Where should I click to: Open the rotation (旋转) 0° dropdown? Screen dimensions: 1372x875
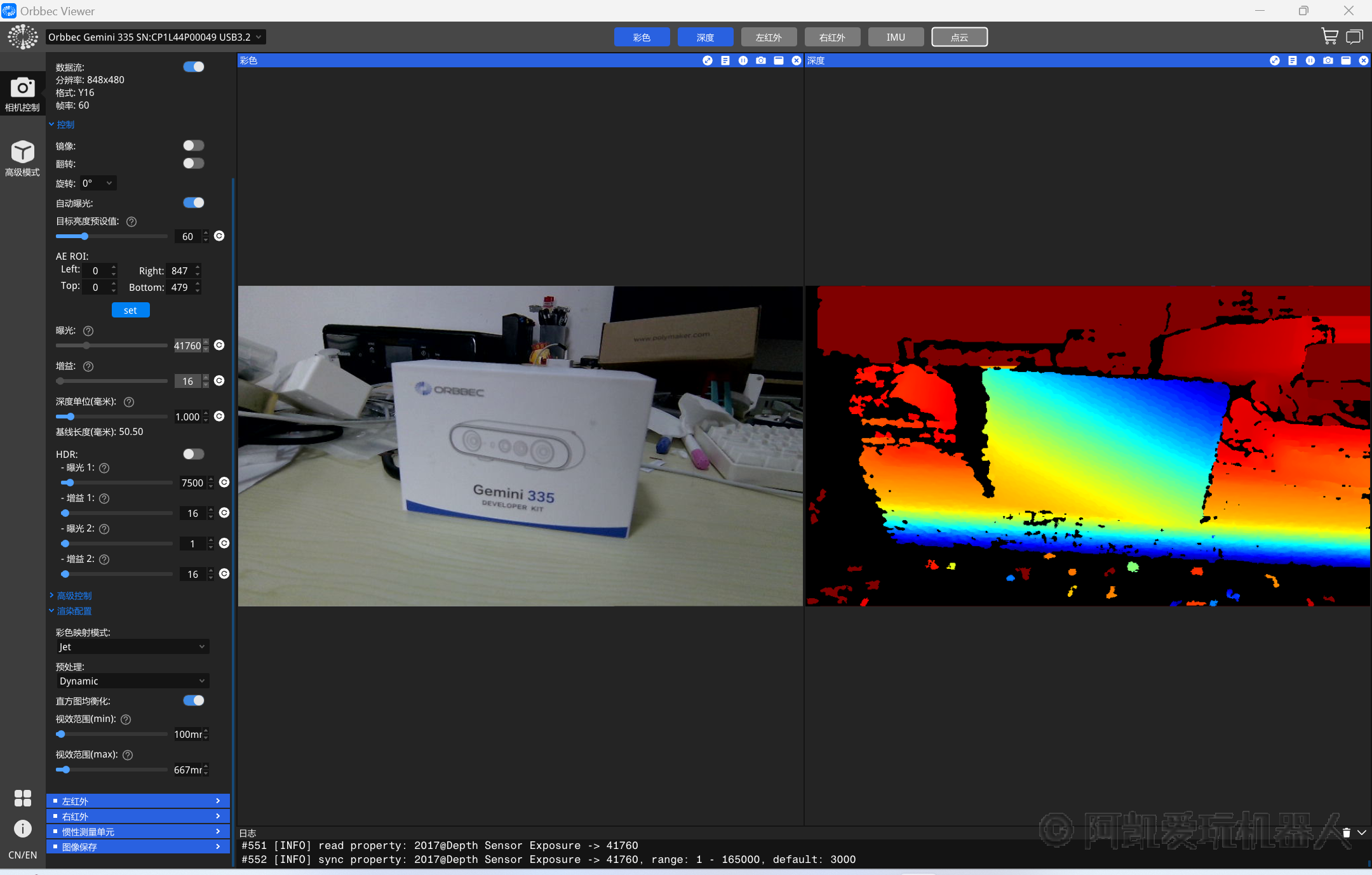pos(98,183)
